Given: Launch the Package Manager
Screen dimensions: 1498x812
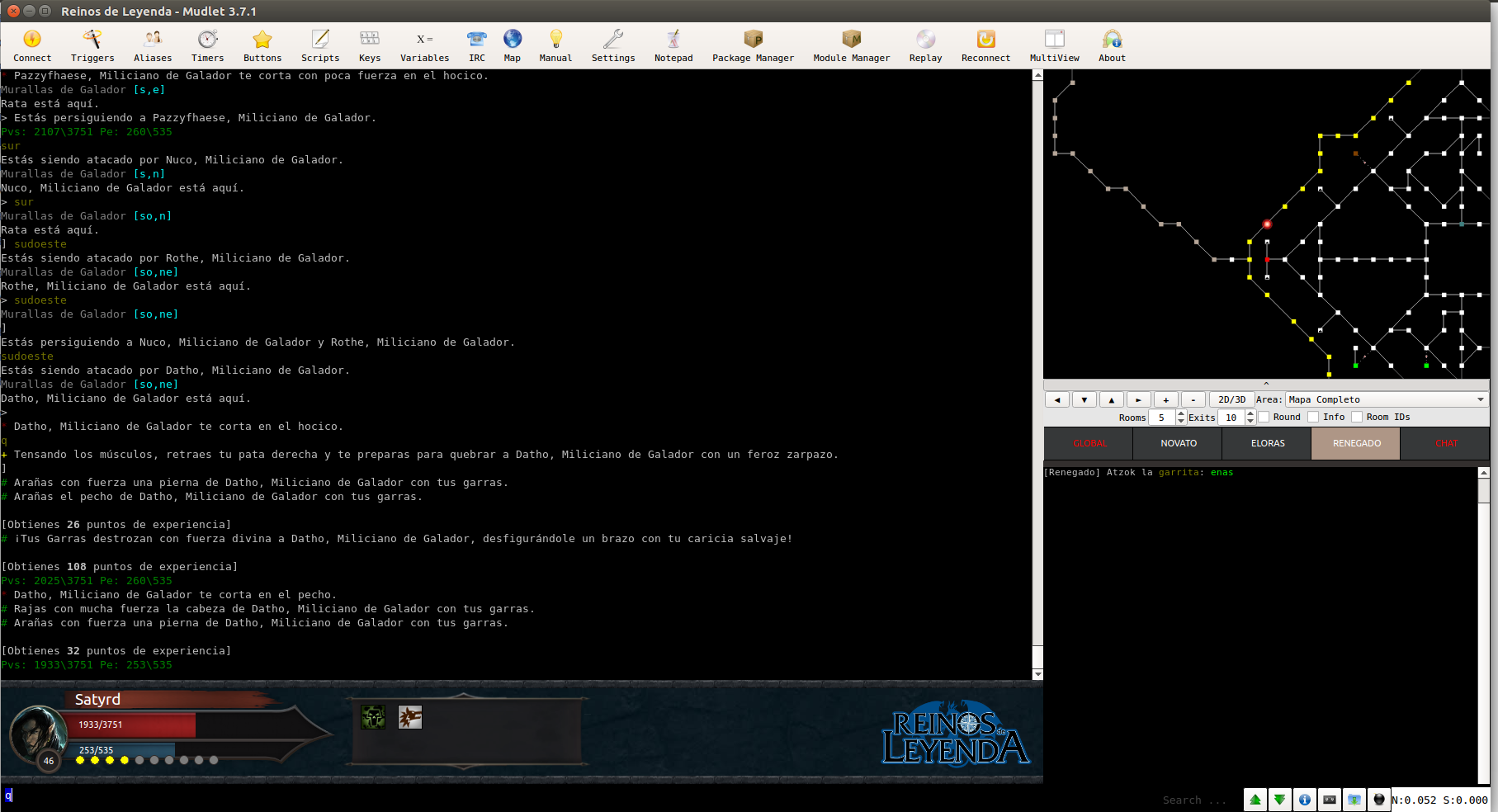Looking at the screenshot, I should point(753,45).
